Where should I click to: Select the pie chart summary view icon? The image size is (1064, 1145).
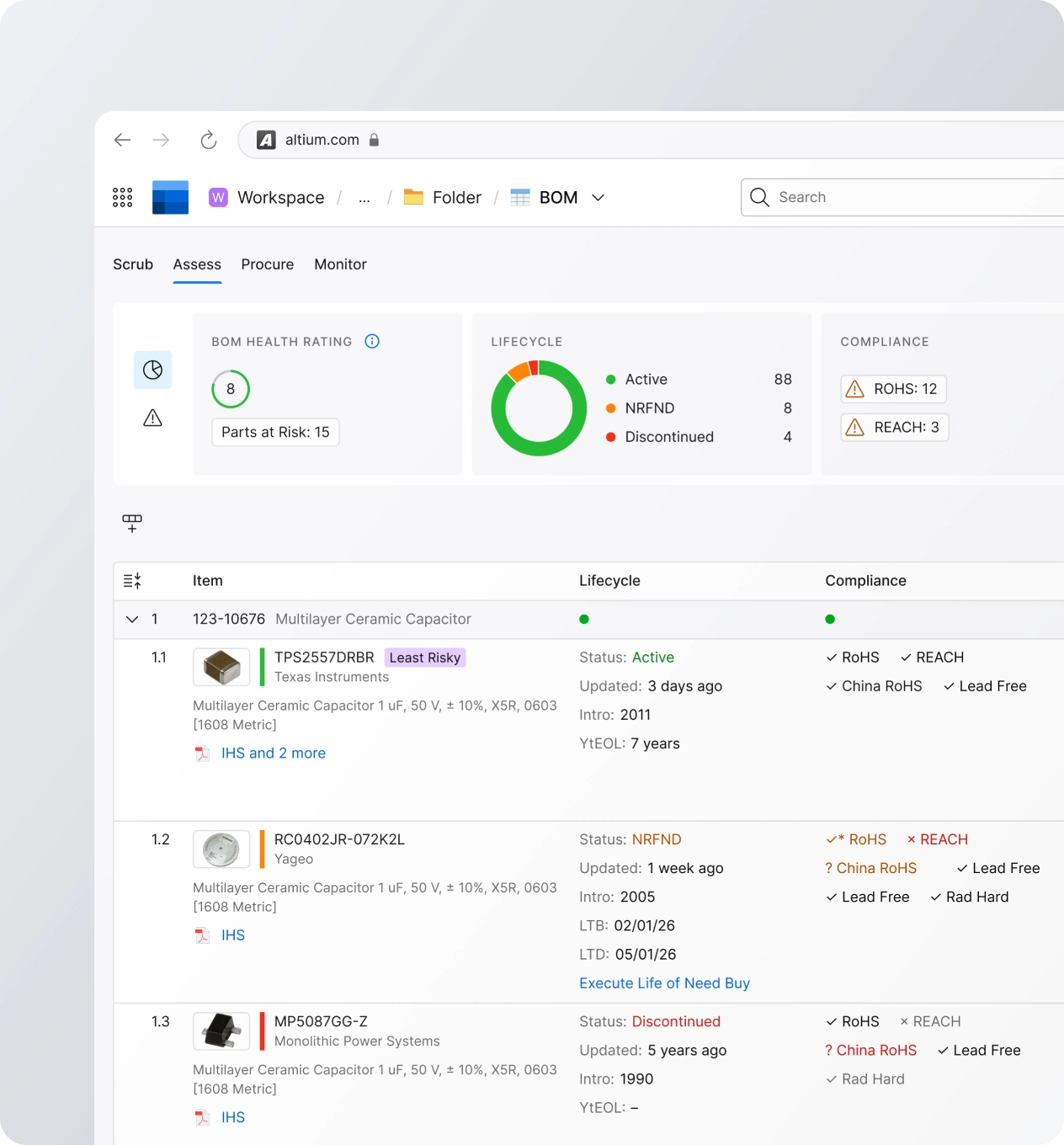coord(152,370)
